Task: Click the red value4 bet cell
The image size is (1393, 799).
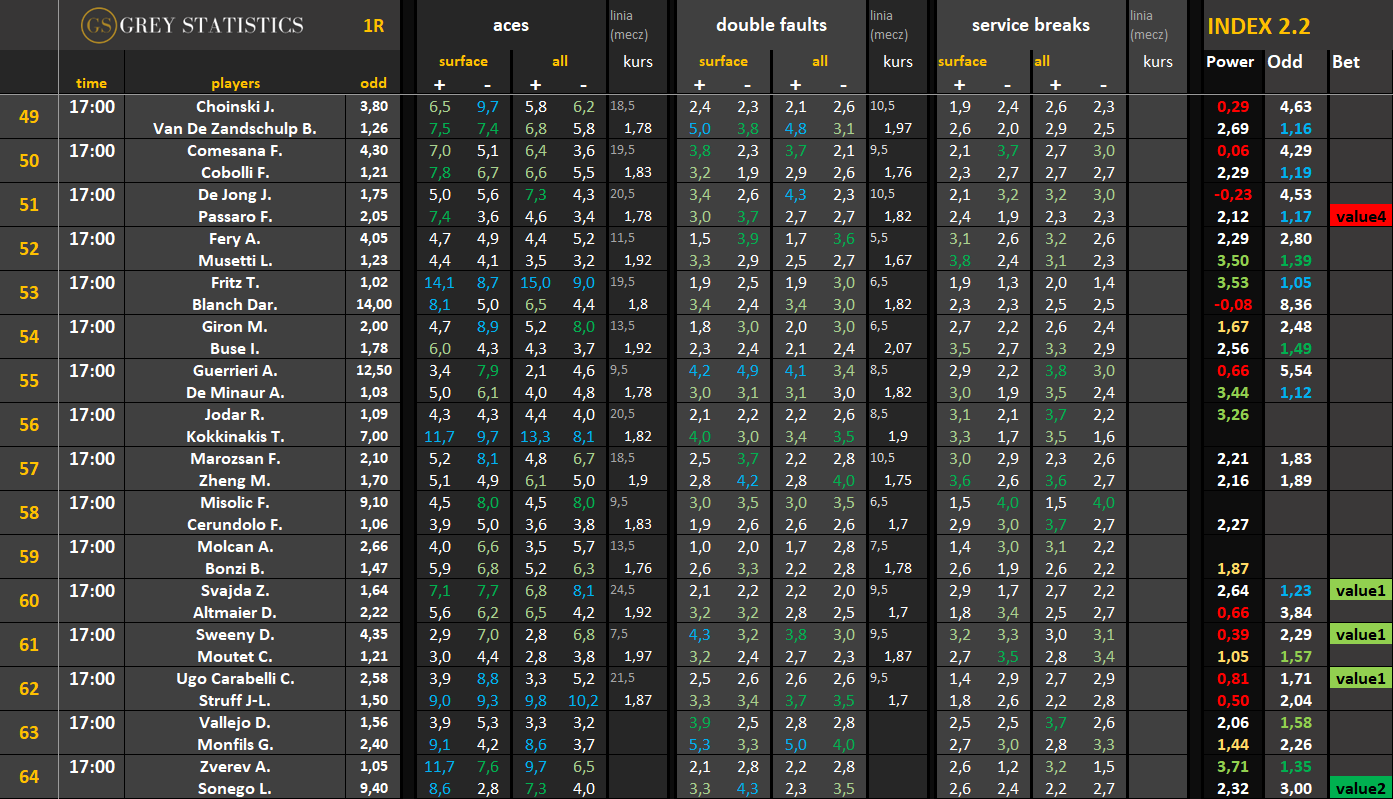Action: tap(1360, 216)
